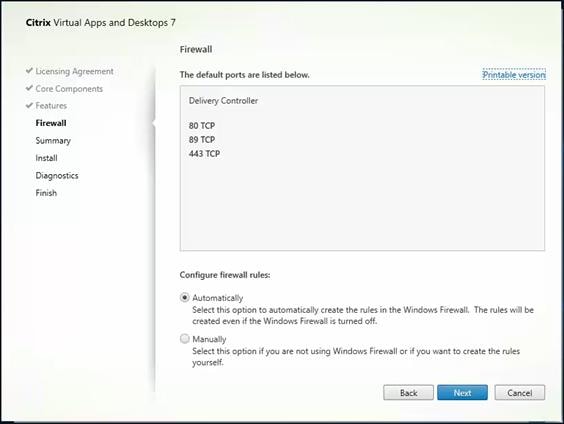Open the Licensing Agreement step
This screenshot has height=424, width=564.
pos(74,71)
